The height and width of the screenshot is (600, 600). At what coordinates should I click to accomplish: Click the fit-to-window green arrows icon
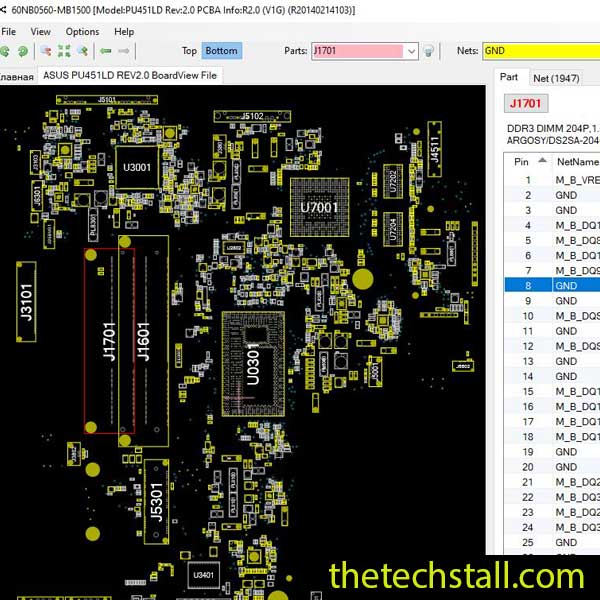pos(64,51)
